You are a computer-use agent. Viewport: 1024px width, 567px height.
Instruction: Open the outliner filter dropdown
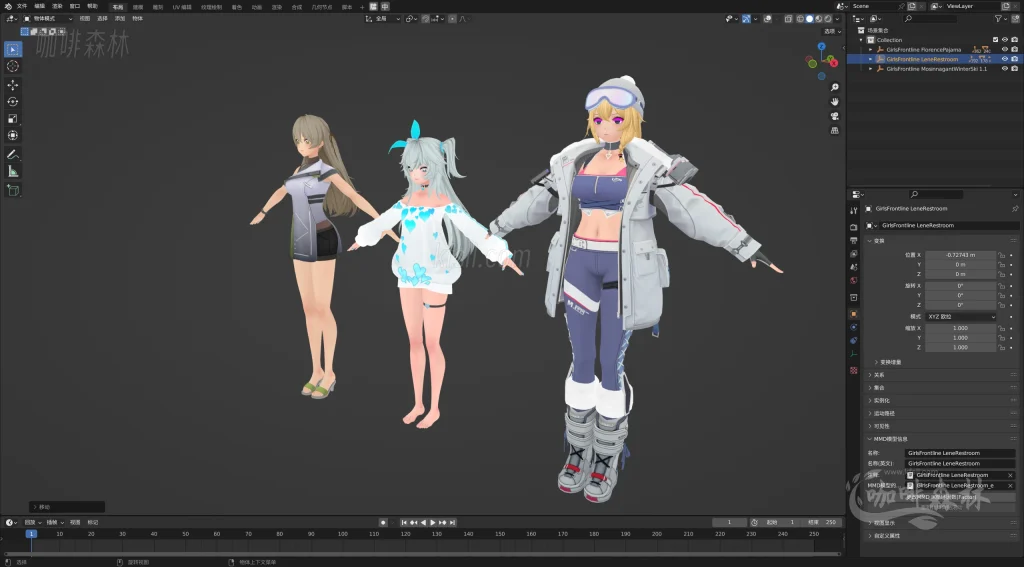point(1001,19)
